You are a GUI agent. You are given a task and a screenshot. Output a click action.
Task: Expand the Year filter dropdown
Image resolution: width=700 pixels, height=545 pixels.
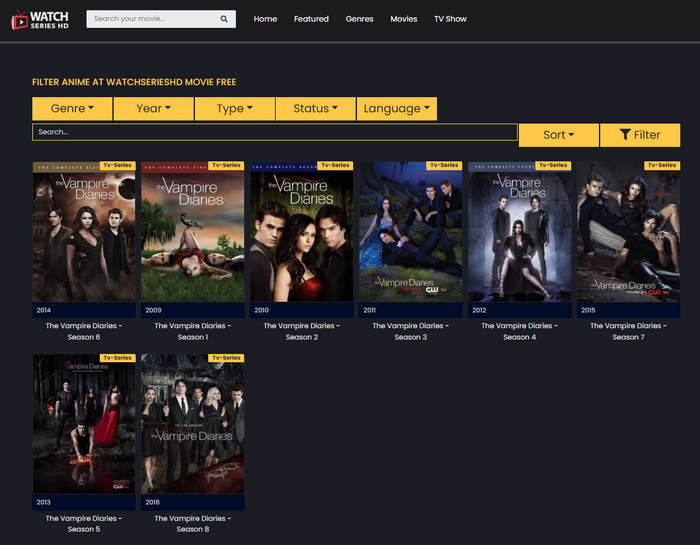click(154, 108)
